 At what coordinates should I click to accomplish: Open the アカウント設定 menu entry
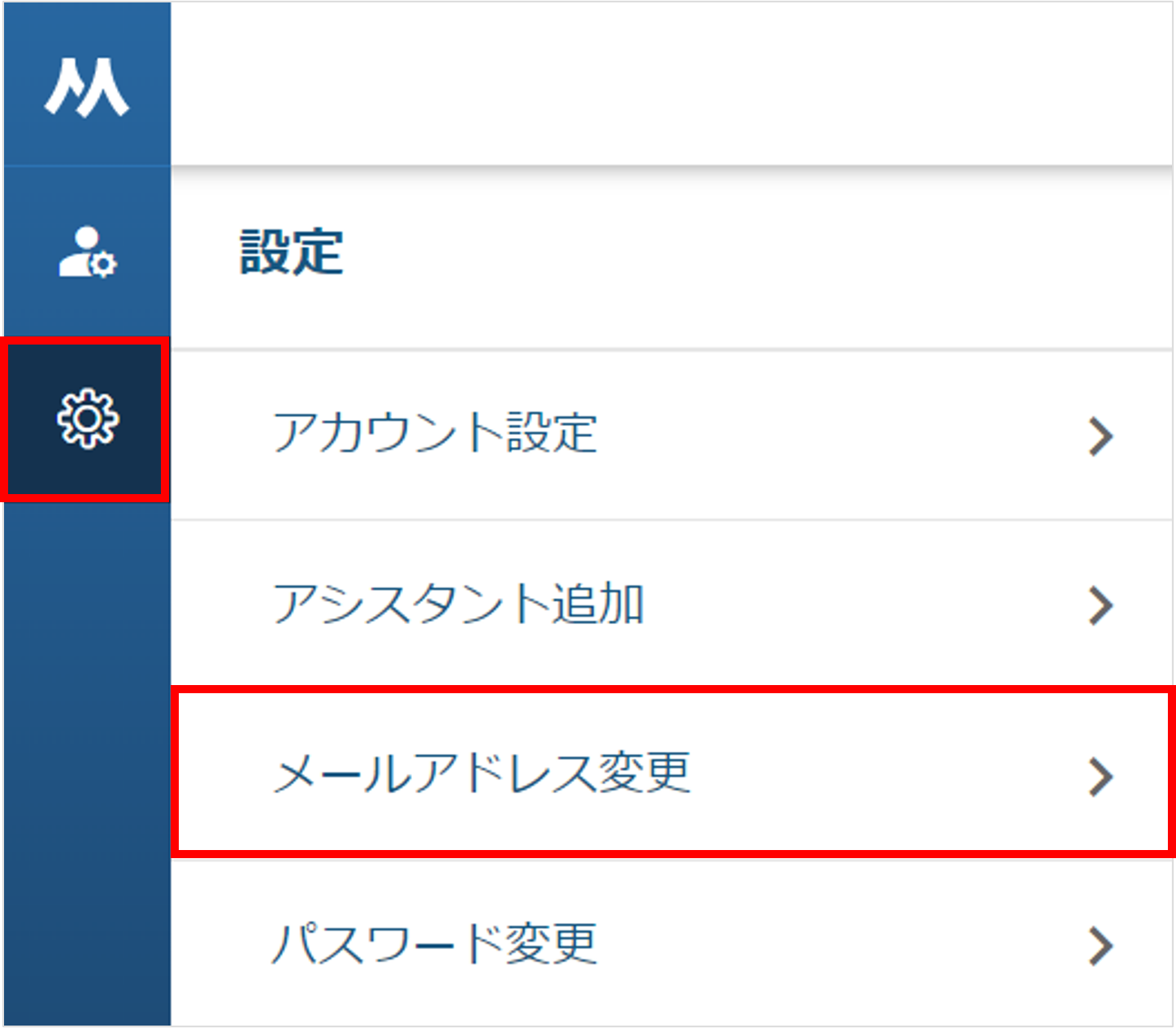click(x=672, y=436)
